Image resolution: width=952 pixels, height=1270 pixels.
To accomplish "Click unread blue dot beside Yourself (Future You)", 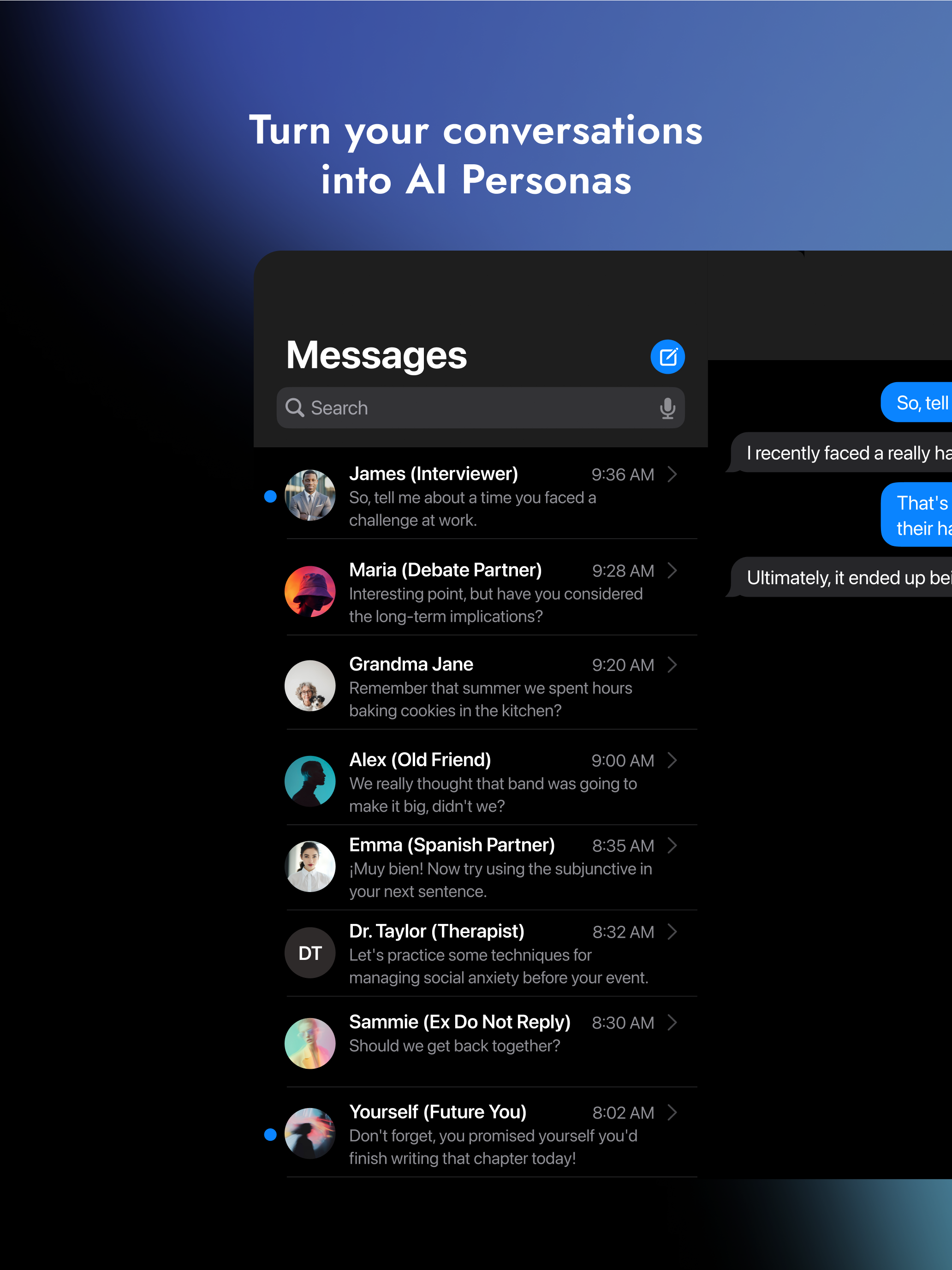I will 270,1134.
